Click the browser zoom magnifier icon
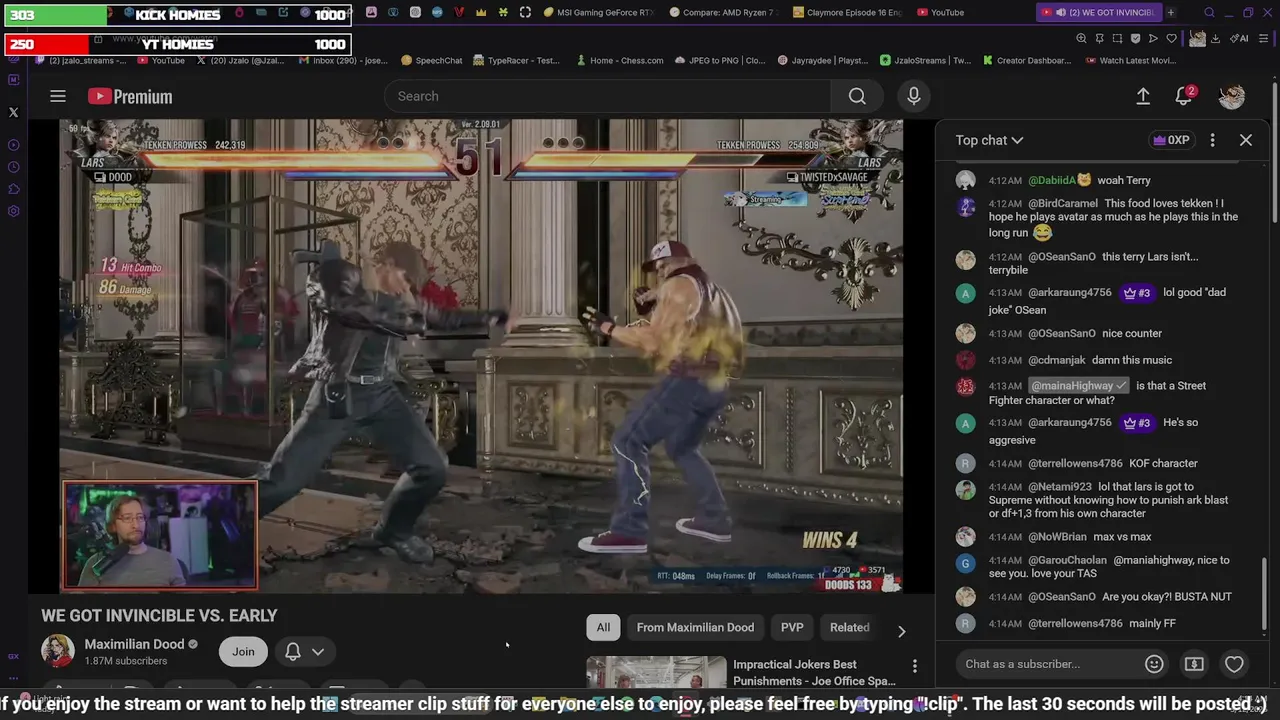The height and width of the screenshot is (720, 1280). click(1081, 38)
